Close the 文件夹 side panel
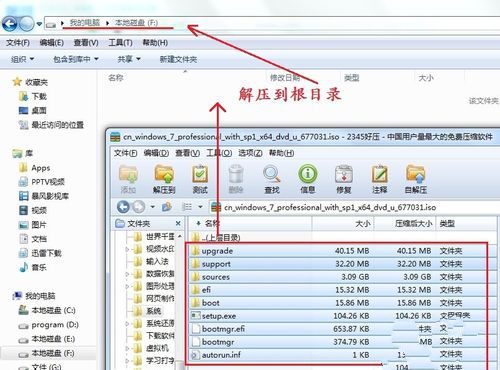500x370 pixels. (178, 223)
